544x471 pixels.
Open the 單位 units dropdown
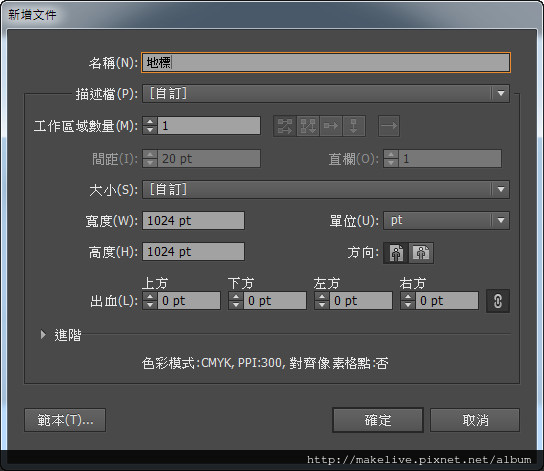coord(446,221)
